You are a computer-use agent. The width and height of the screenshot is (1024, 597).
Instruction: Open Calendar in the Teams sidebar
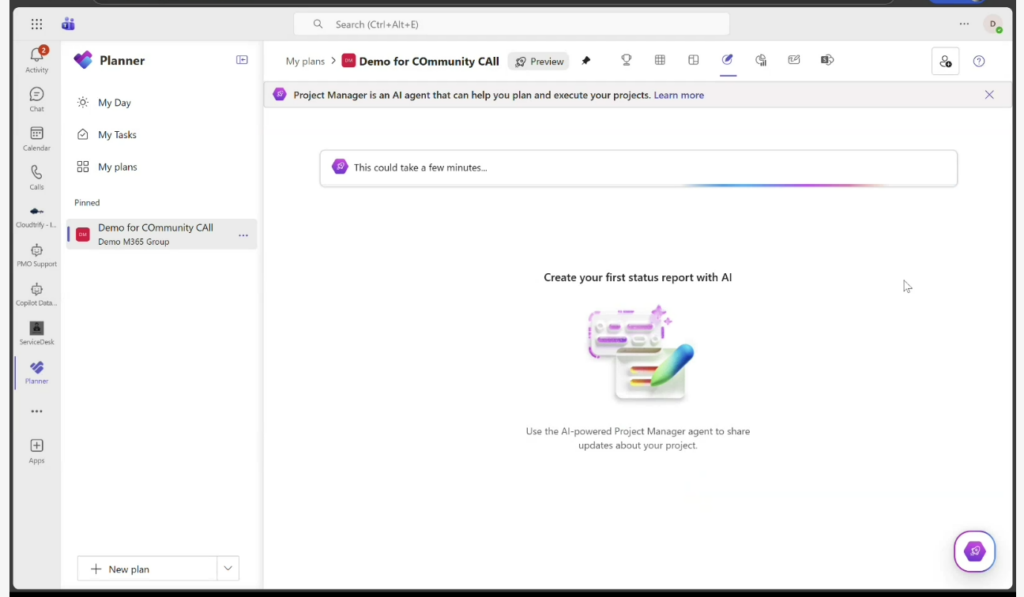[37, 138]
